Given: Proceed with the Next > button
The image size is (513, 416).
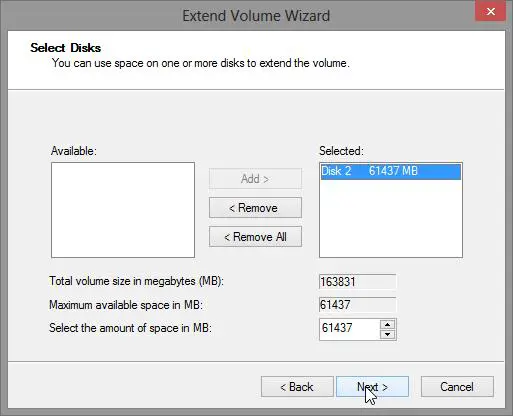Looking at the screenshot, I should pyautogui.click(x=372, y=387).
